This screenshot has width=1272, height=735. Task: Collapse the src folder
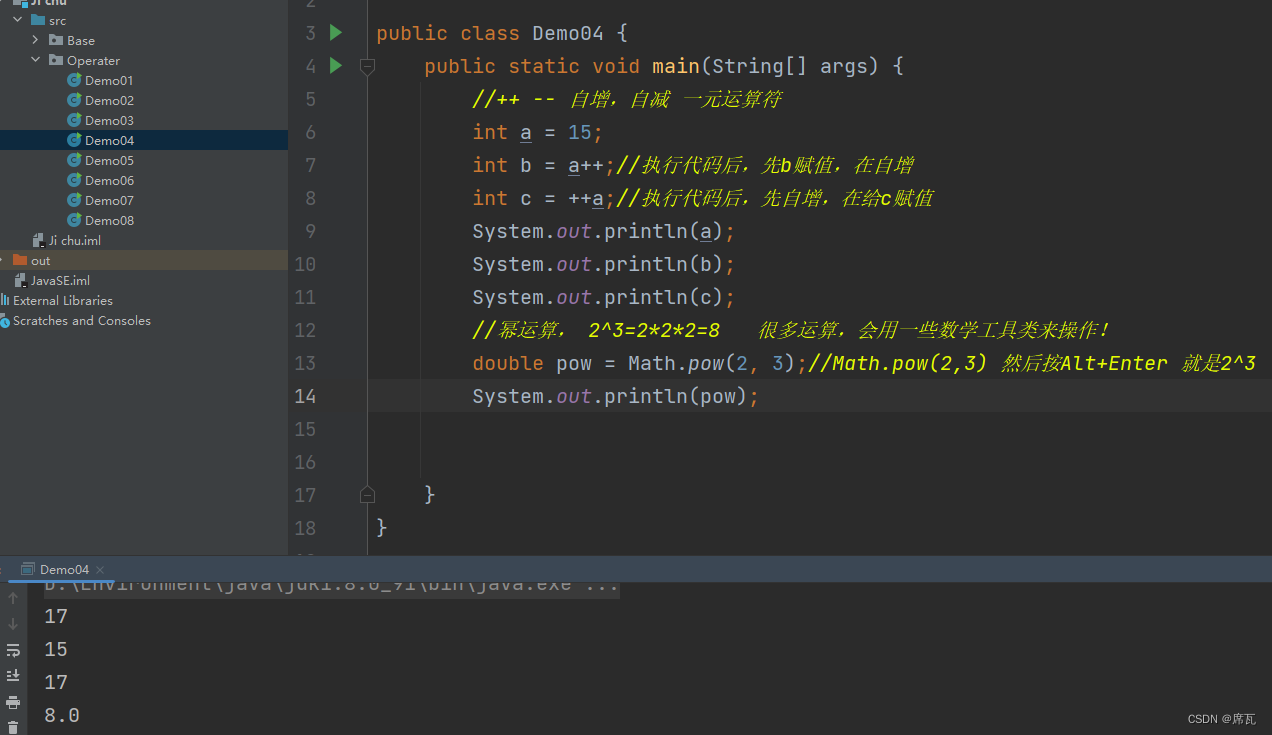tap(18, 20)
